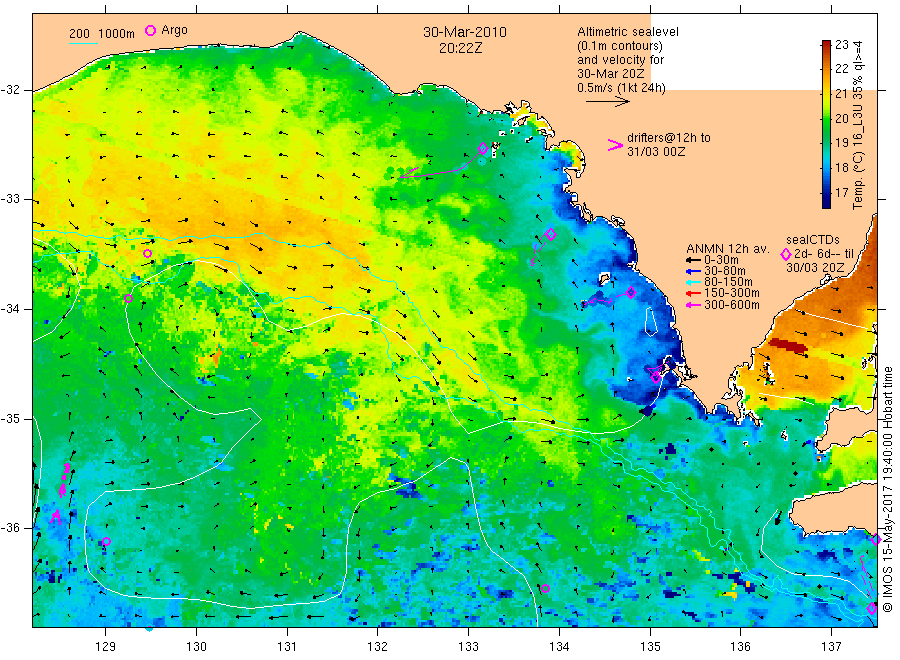Click the 129 longitude axis label
Screen dimensions: 900x660
tap(106, 647)
